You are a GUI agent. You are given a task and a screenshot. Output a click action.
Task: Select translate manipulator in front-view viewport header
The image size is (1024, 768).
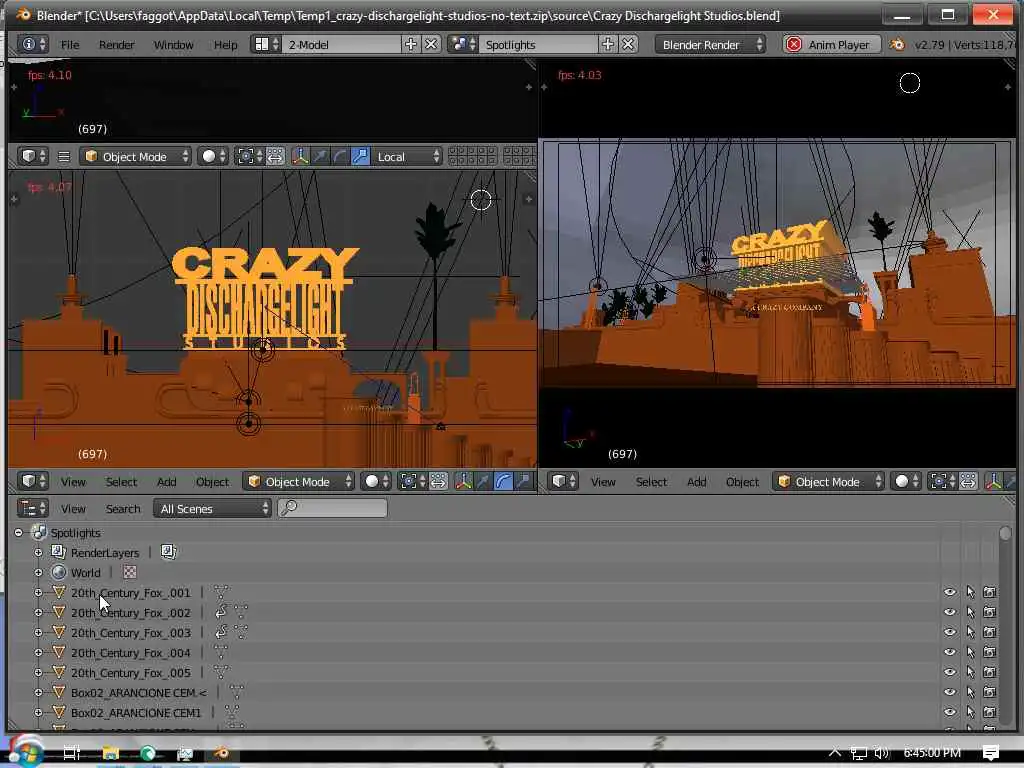[483, 481]
